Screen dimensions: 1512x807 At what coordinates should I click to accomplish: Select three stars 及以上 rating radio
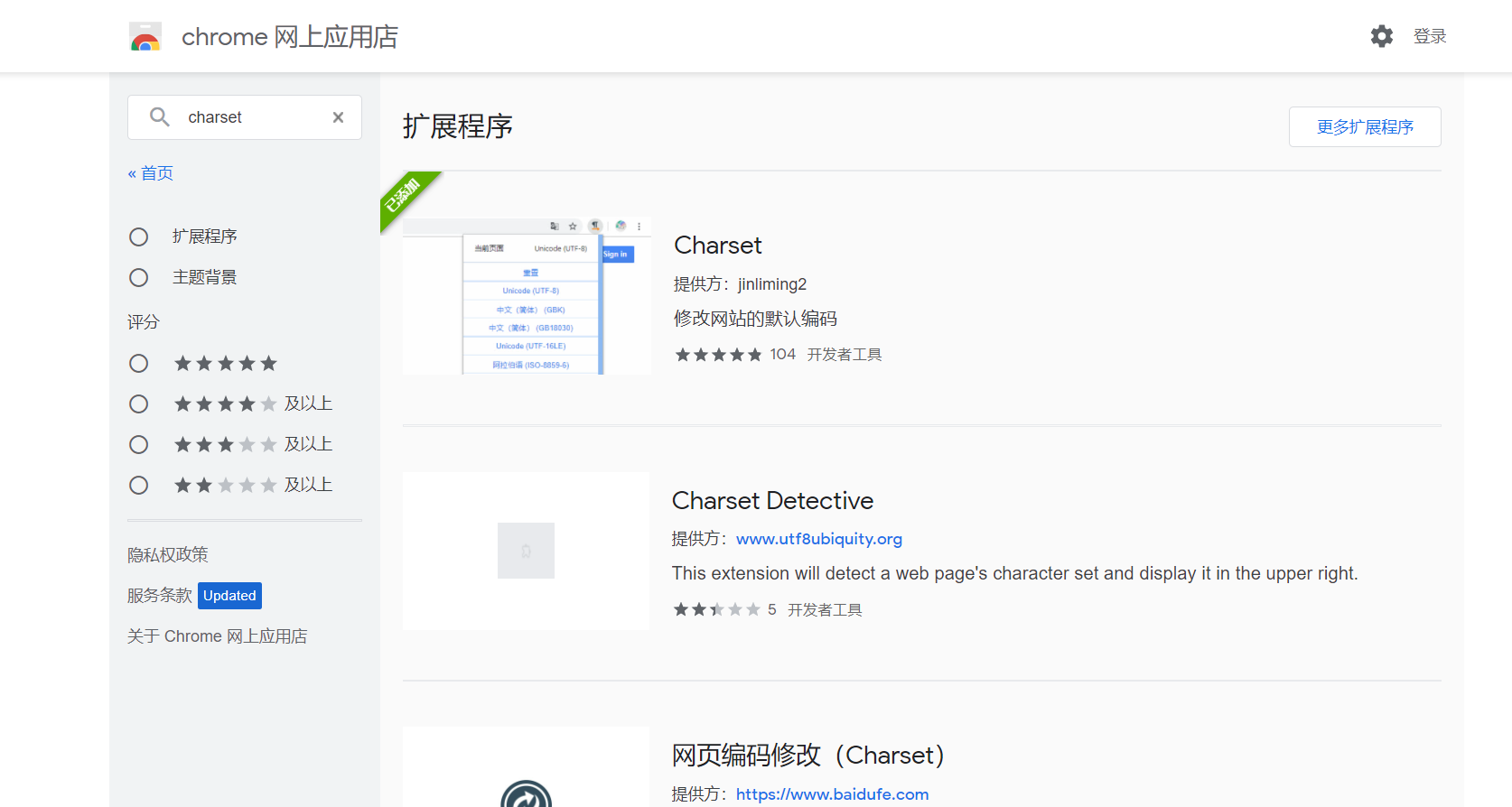coord(138,444)
